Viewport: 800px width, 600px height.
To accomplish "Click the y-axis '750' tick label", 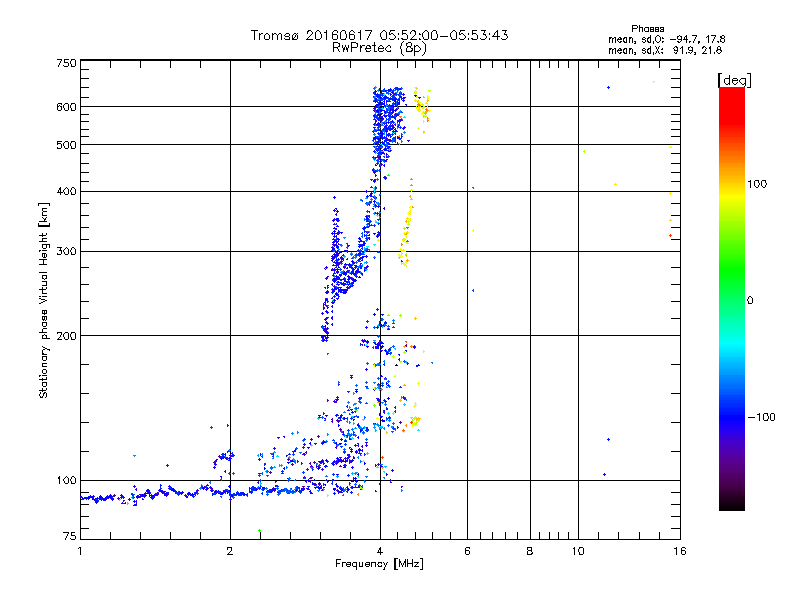I will [66, 63].
